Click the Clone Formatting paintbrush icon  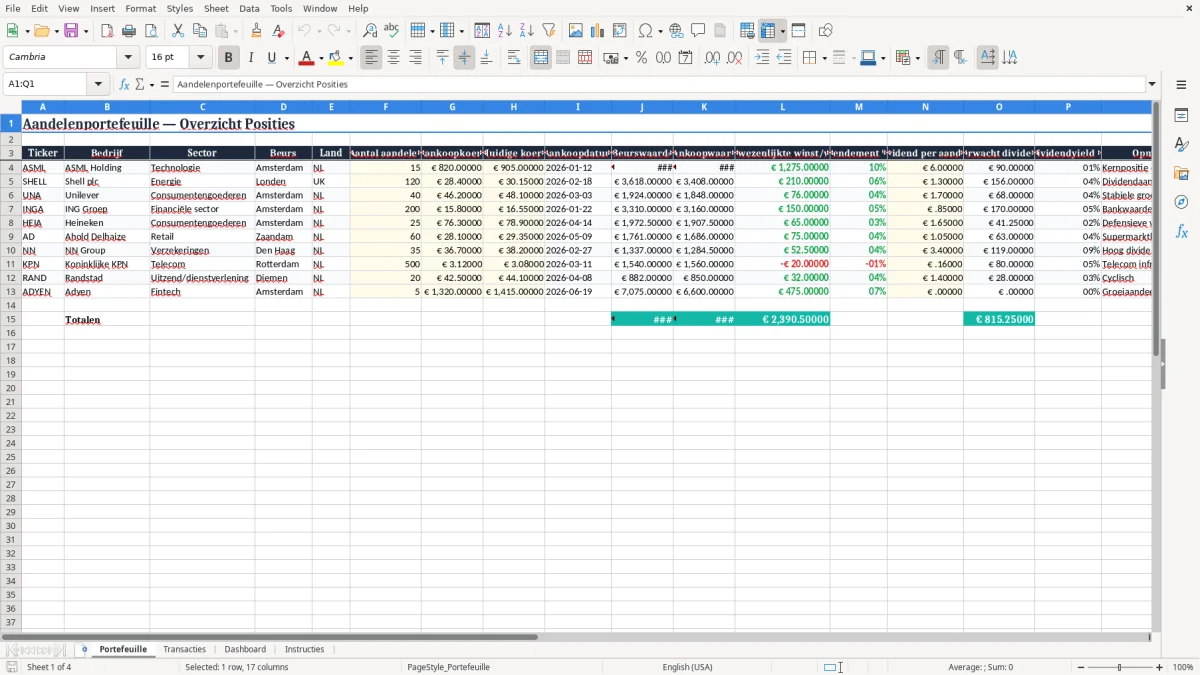coord(257,31)
